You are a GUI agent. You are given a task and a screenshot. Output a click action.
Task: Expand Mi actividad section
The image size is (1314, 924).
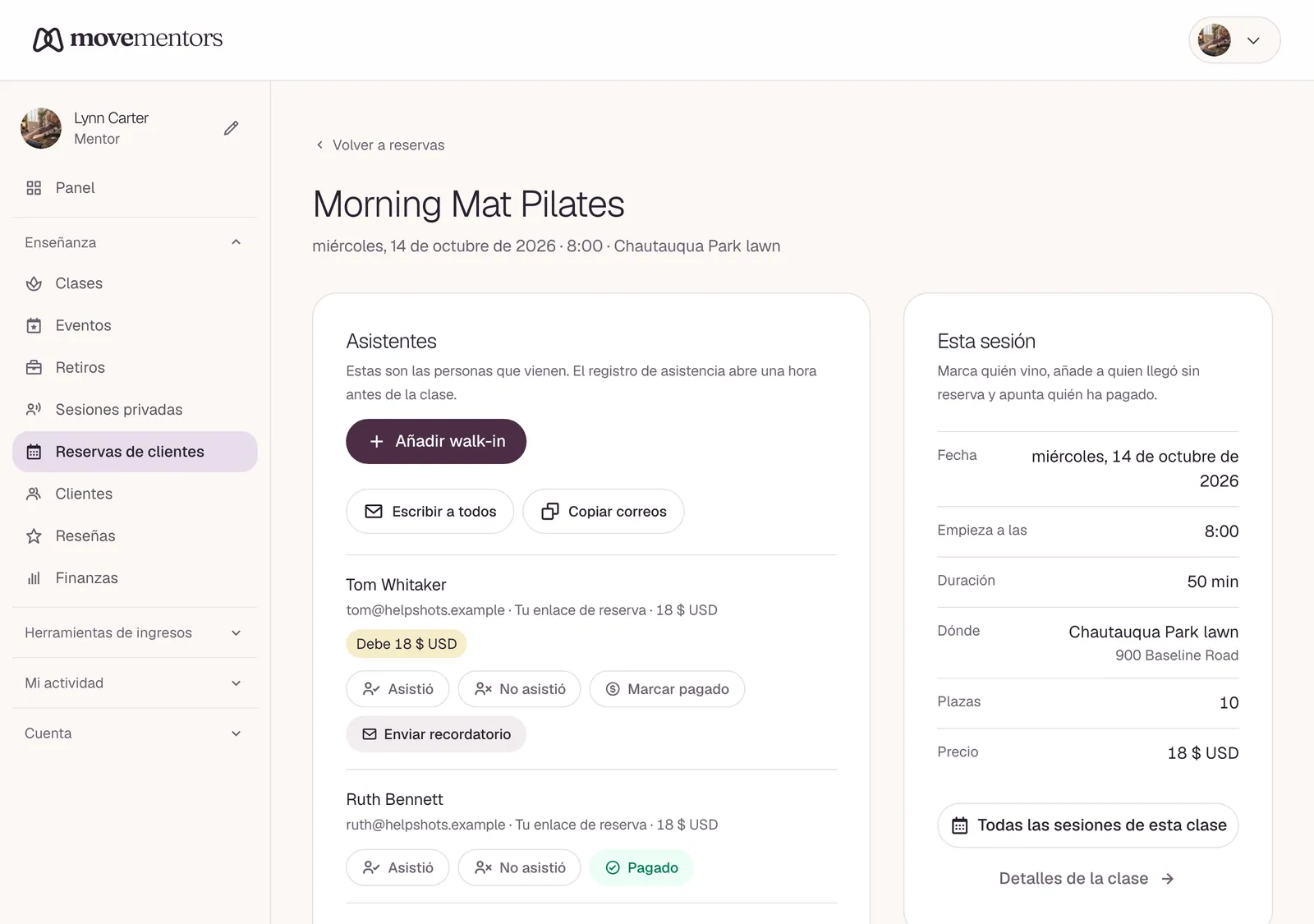[x=135, y=683]
